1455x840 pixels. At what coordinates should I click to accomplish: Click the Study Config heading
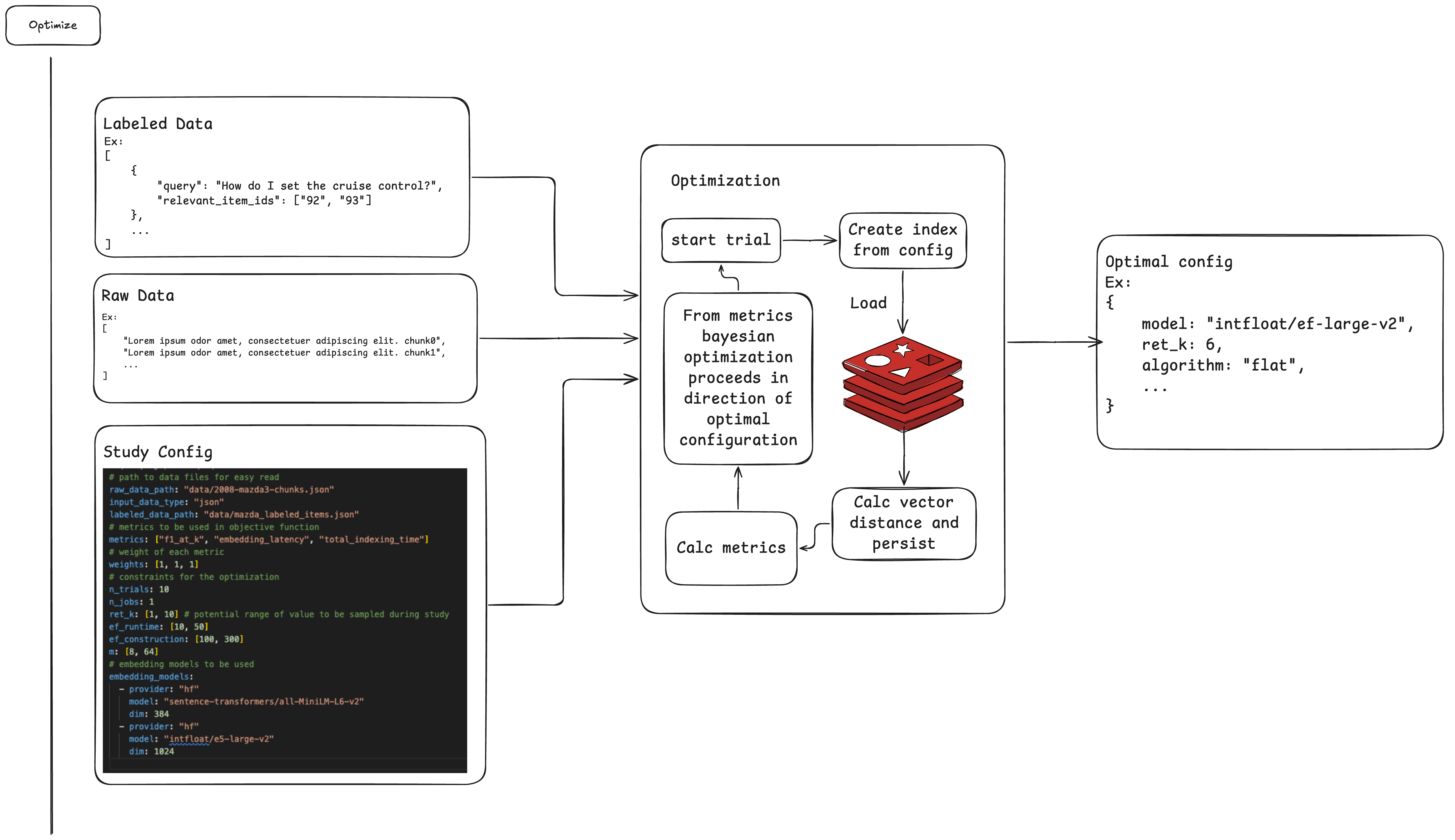pos(157,452)
